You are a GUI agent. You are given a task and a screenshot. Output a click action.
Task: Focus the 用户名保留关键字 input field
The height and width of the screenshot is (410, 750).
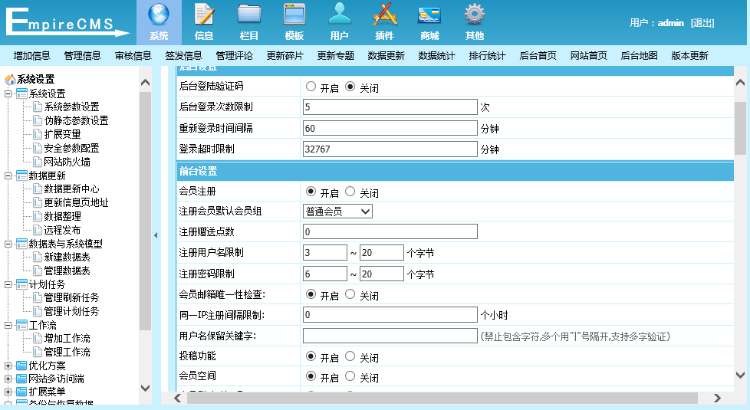[390, 336]
